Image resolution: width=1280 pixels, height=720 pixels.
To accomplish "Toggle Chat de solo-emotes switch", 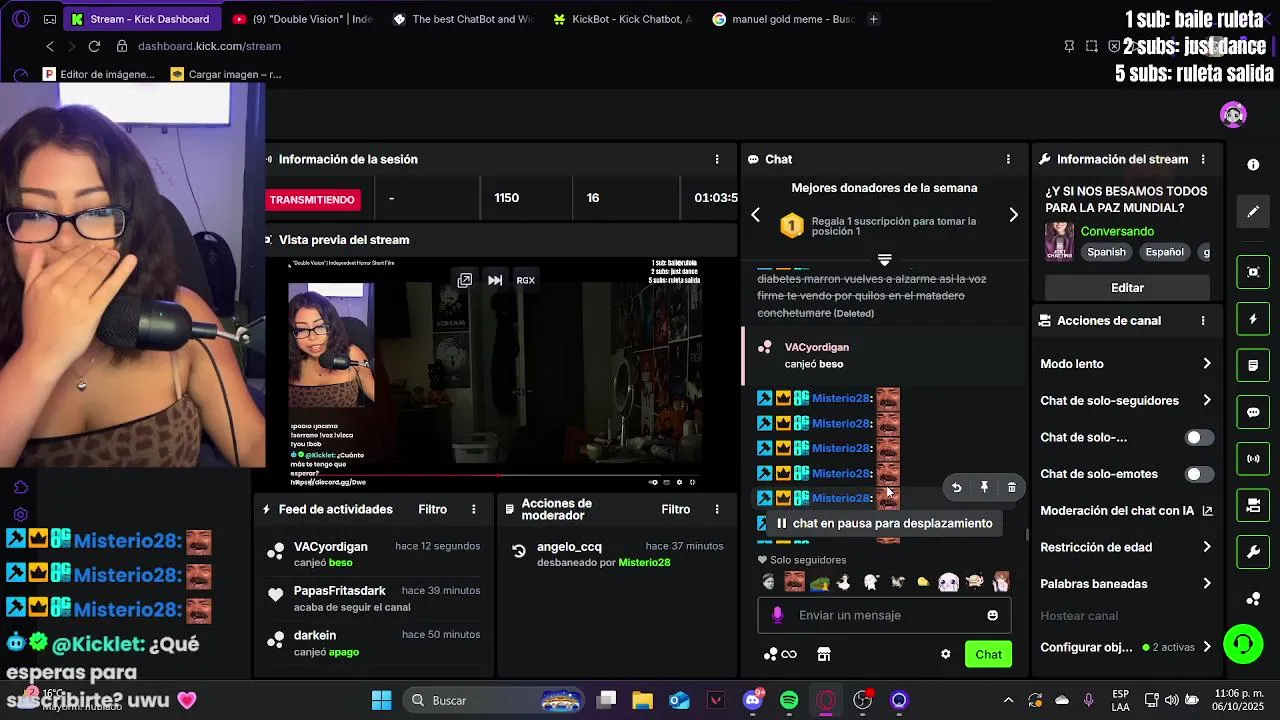I will click(x=1199, y=474).
